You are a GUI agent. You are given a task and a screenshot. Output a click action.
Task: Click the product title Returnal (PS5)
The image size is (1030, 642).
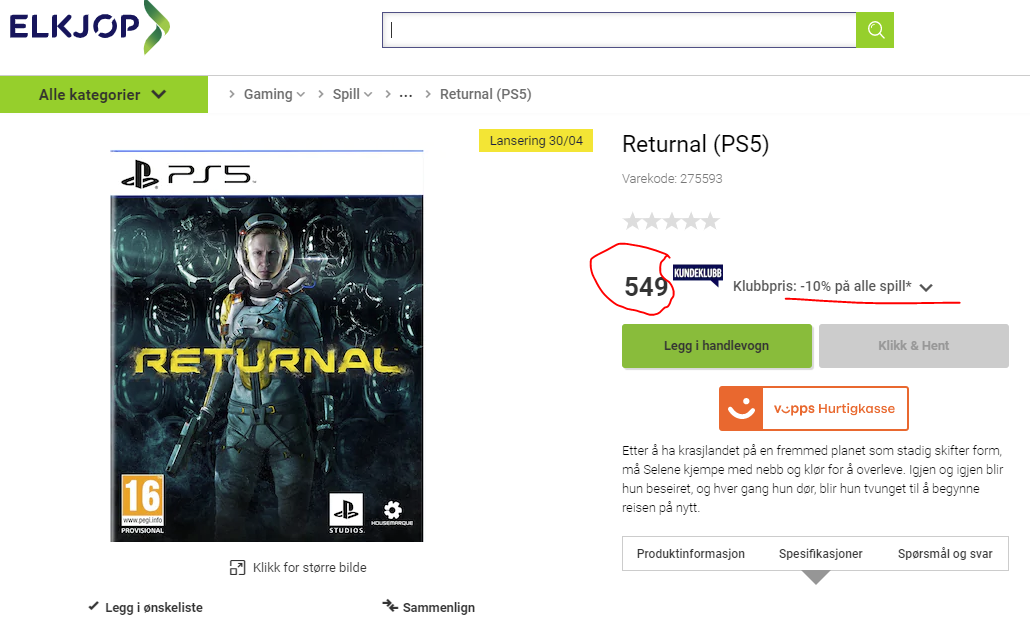point(696,144)
